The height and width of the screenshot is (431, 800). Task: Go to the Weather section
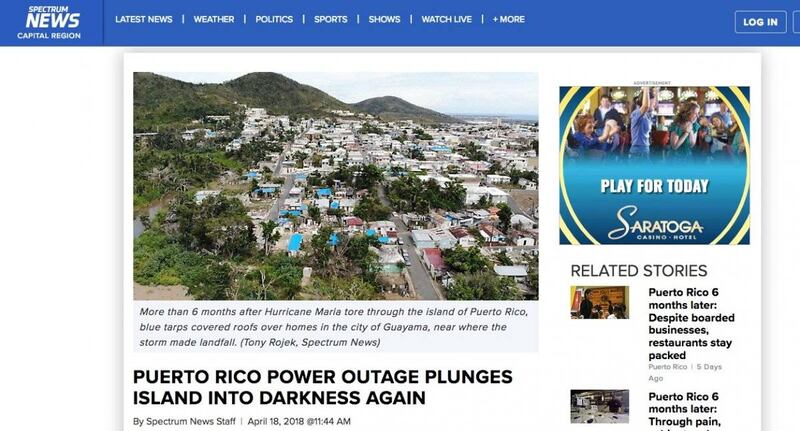214,19
